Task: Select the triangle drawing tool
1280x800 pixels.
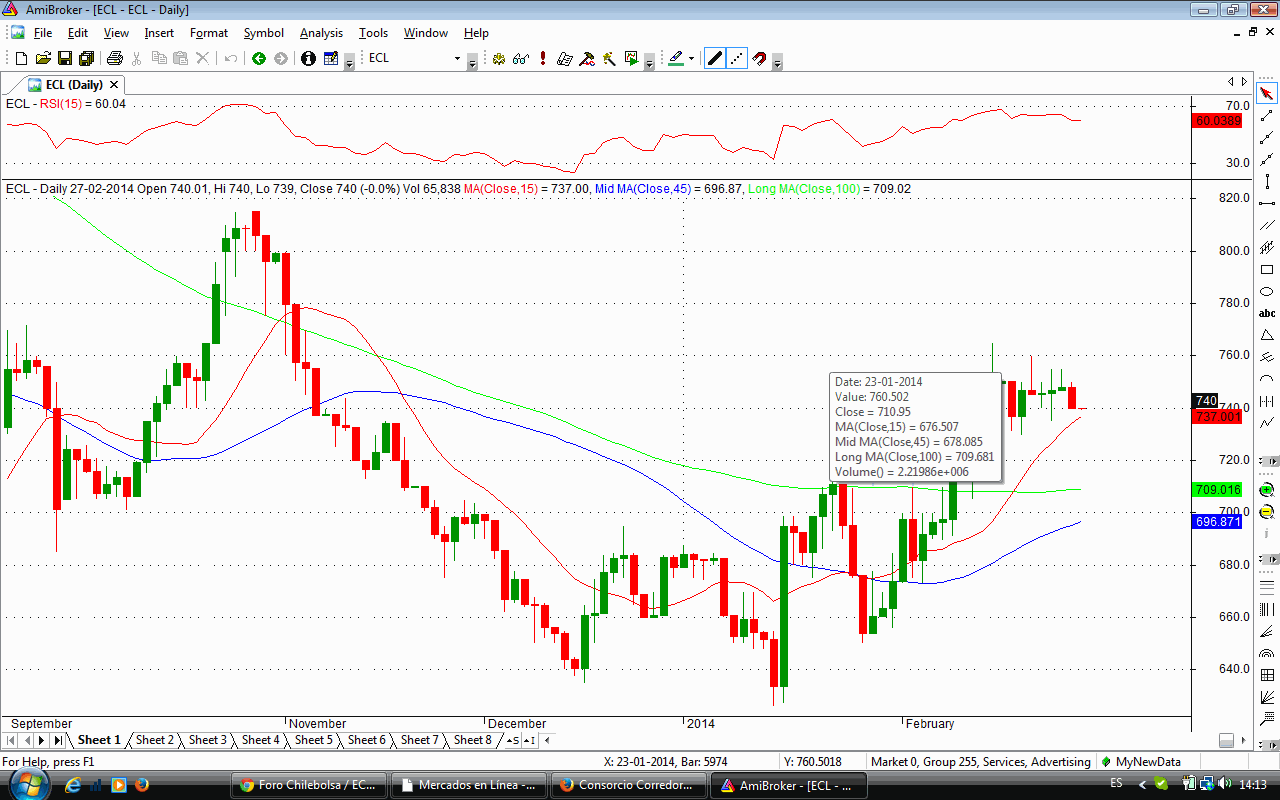Action: 1267,335
